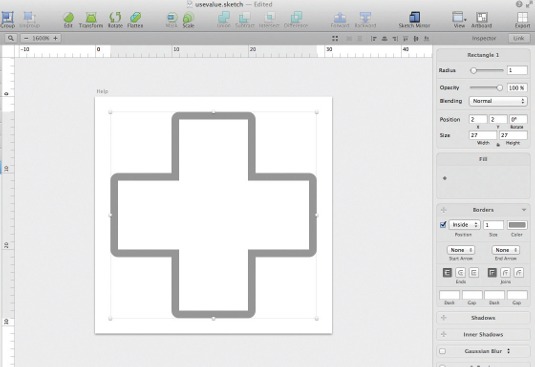Align selection to right edge
This screenshot has width=535, height=367.
click(395, 39)
